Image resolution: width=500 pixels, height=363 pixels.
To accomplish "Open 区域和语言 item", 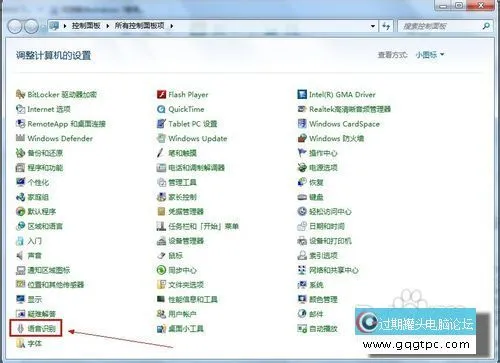I will 39,226.
